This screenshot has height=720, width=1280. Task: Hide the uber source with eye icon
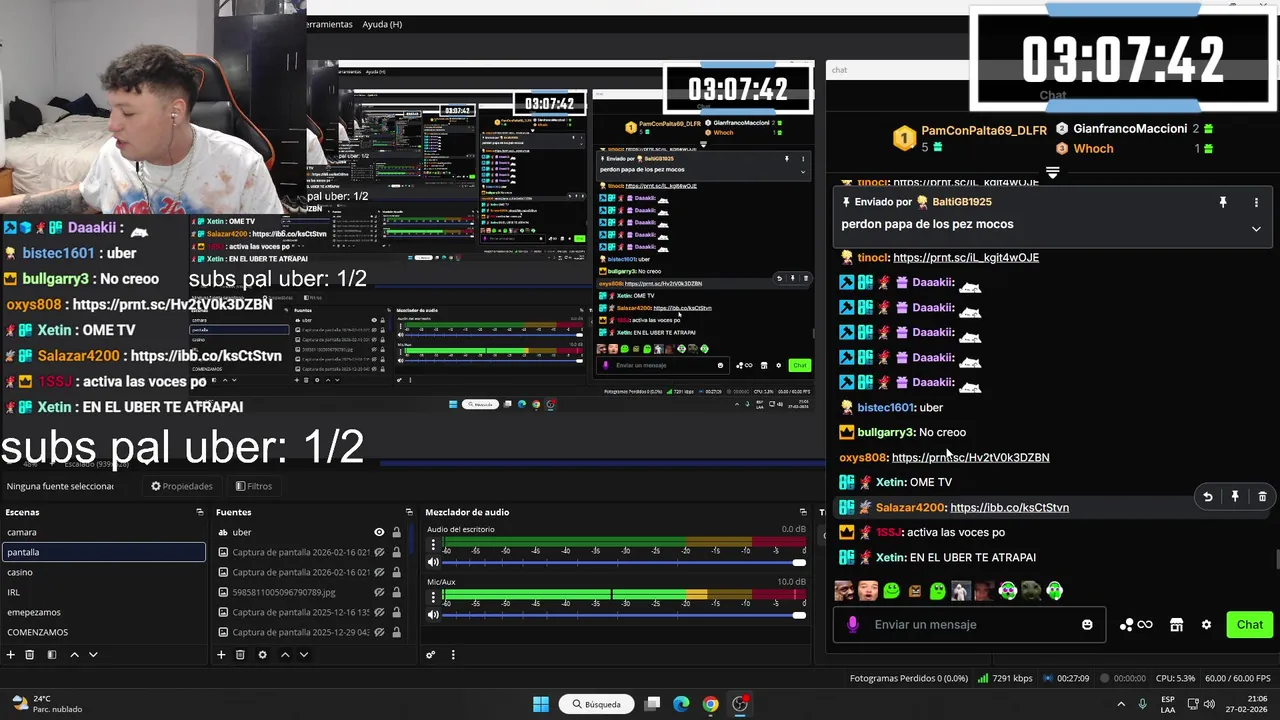click(x=379, y=532)
